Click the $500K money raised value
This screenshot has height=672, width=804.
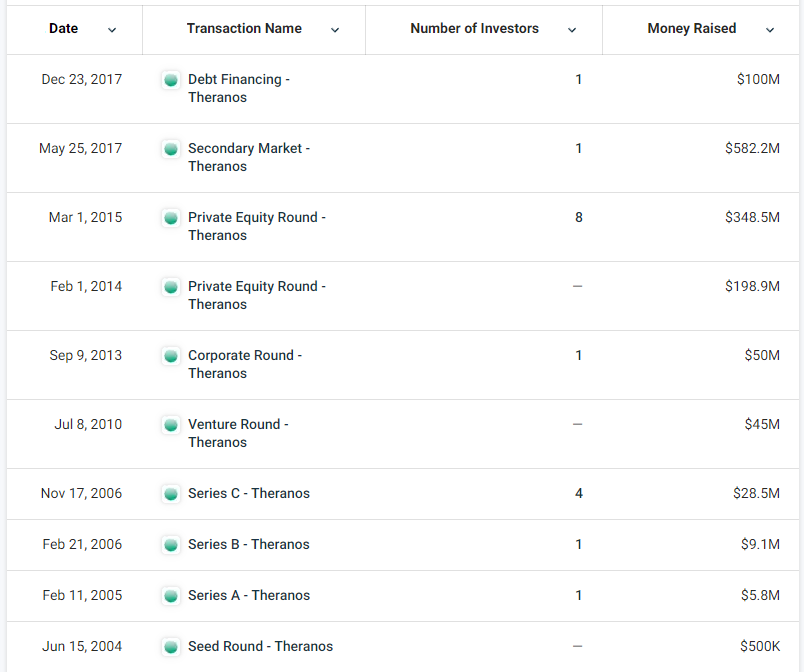click(760, 646)
